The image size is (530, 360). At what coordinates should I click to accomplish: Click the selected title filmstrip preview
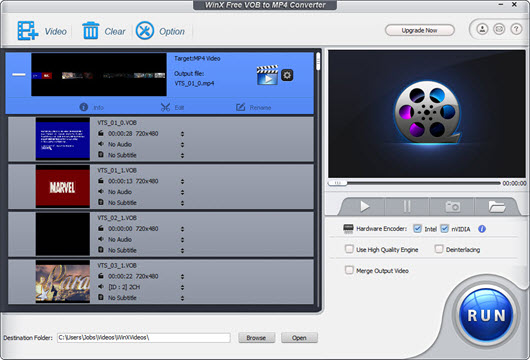point(99,74)
